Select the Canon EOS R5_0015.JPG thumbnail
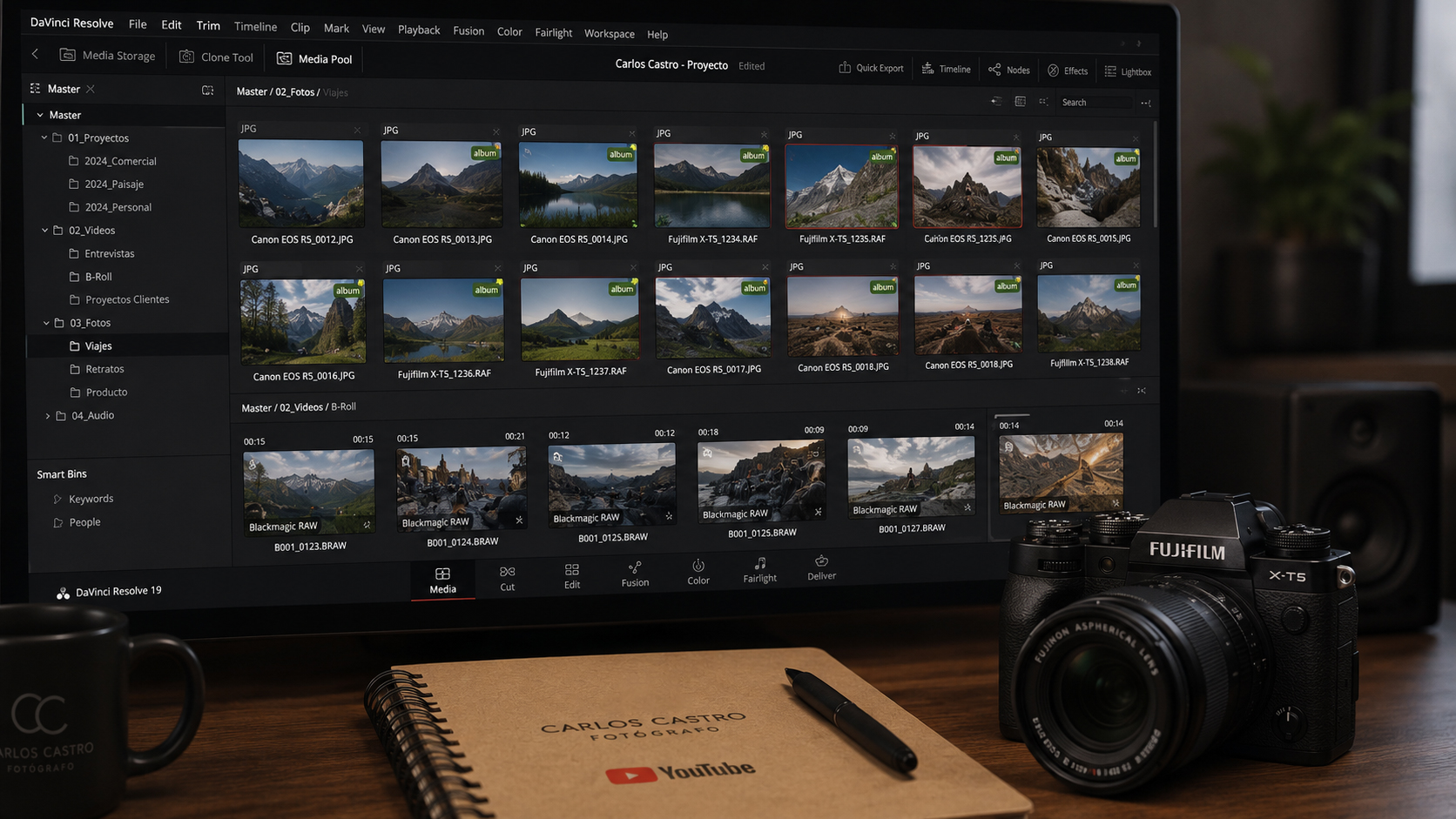The width and height of the screenshot is (1456, 819). pyautogui.click(x=1089, y=188)
